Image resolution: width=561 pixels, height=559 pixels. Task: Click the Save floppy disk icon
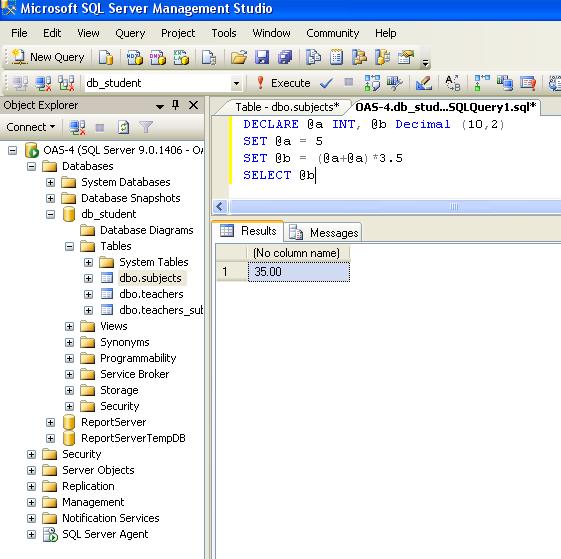coord(262,57)
